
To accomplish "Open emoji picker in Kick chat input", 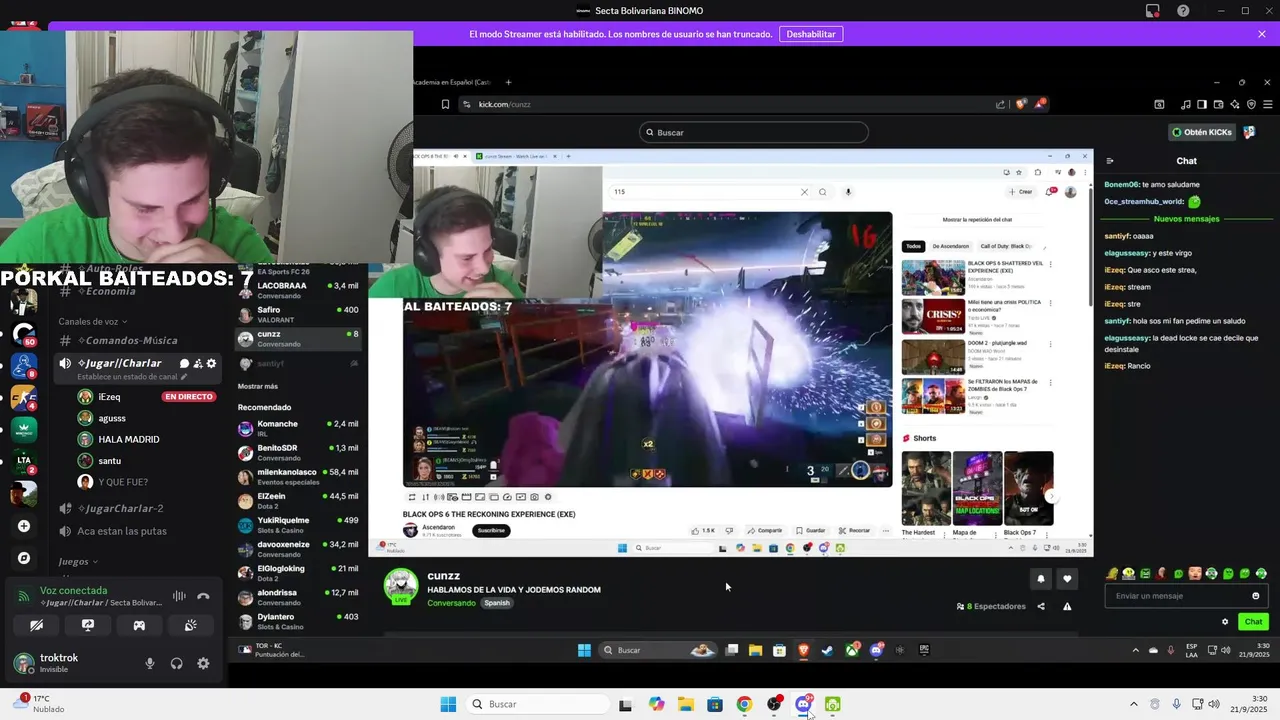I will 1256,596.
